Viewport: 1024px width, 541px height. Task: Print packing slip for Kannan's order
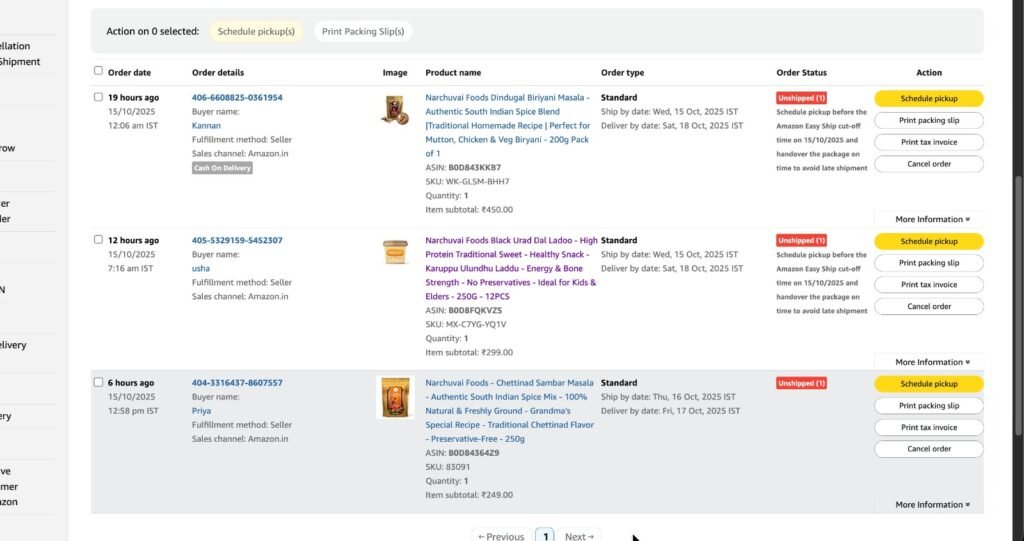click(929, 120)
